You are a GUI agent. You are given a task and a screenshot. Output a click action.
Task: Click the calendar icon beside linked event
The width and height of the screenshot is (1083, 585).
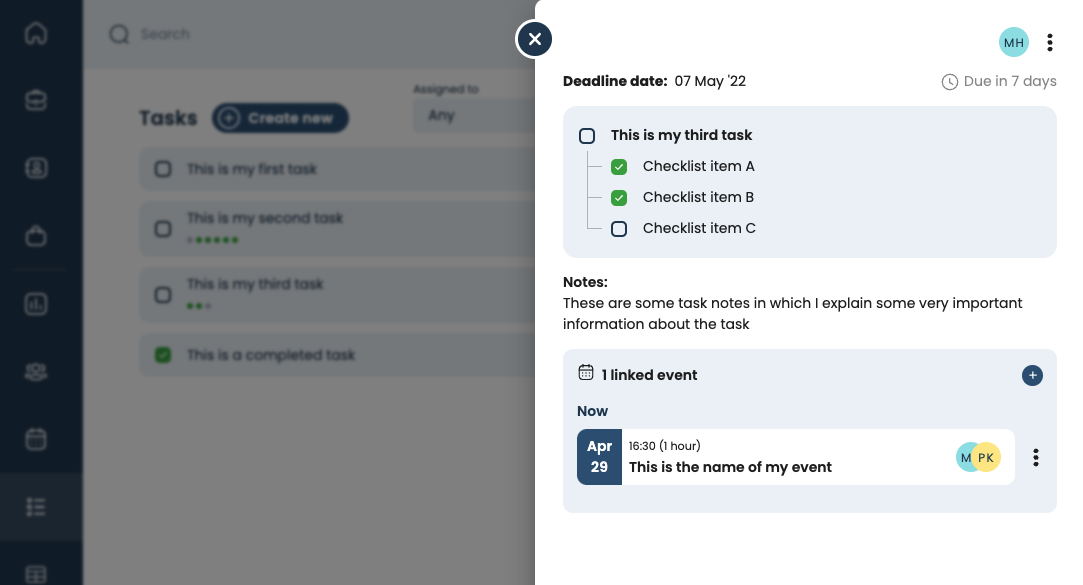pyautogui.click(x=586, y=373)
